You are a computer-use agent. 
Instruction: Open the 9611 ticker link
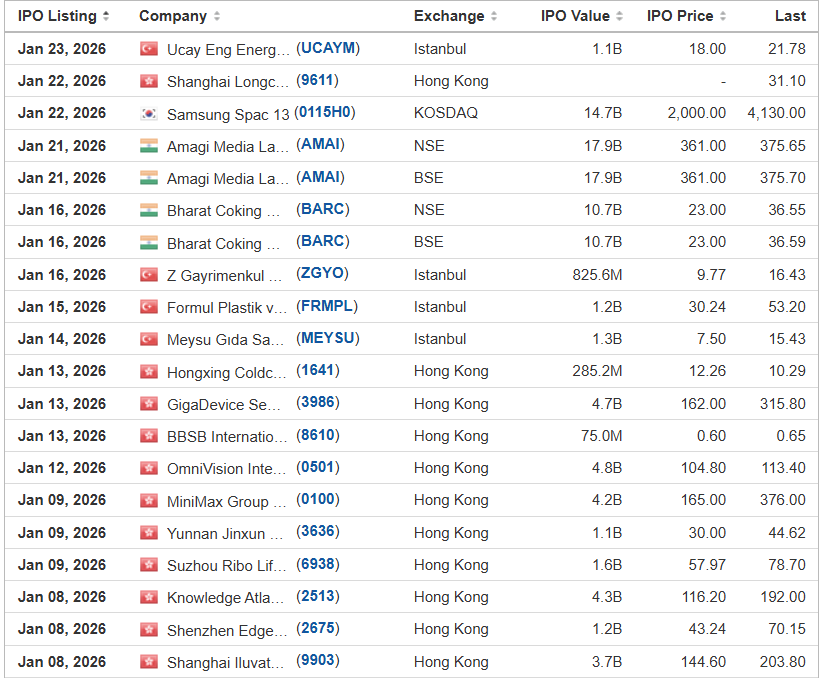[x=318, y=80]
